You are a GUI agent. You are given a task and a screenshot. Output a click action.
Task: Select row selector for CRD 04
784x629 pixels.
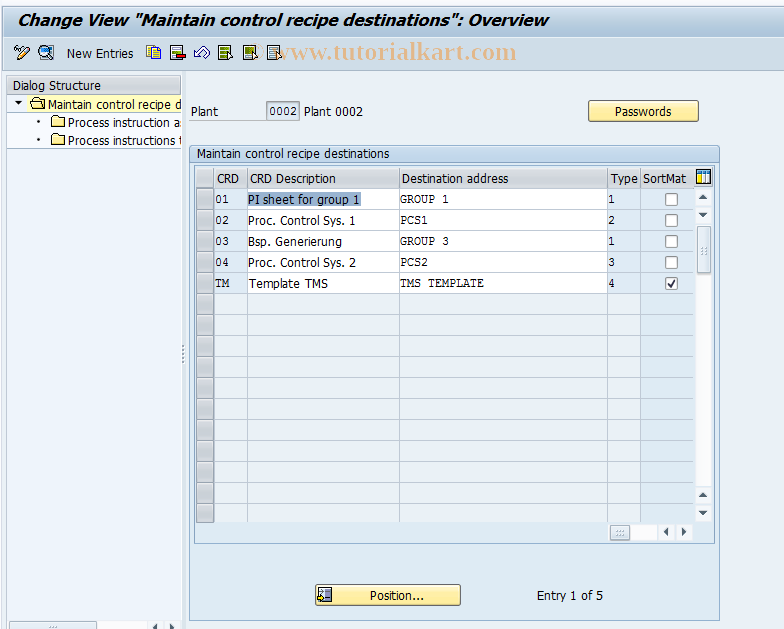205,262
